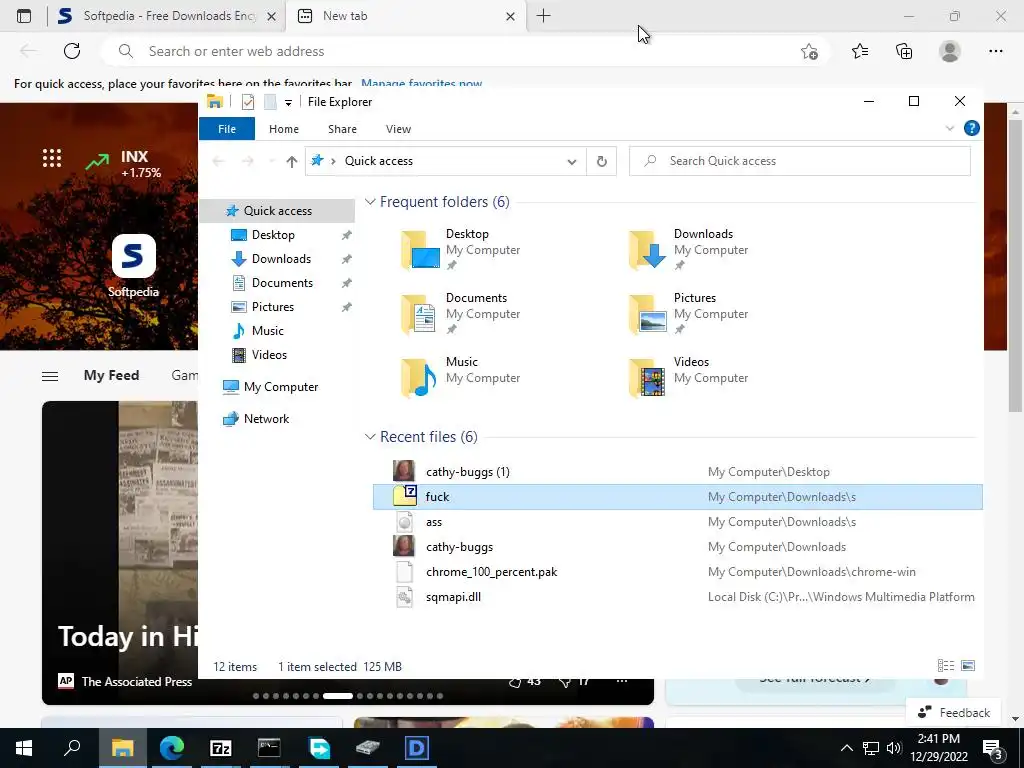Refresh the Quick access view

tap(601, 161)
